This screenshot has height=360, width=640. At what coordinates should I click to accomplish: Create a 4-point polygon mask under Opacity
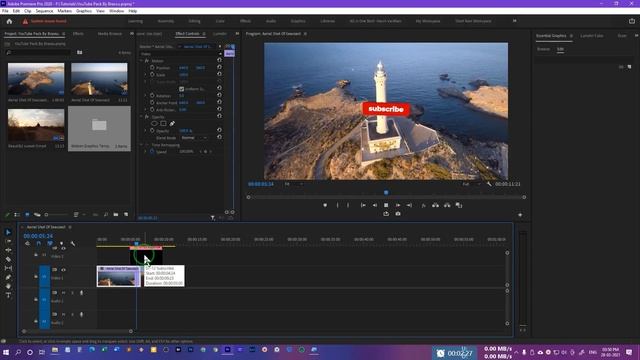pos(163,123)
